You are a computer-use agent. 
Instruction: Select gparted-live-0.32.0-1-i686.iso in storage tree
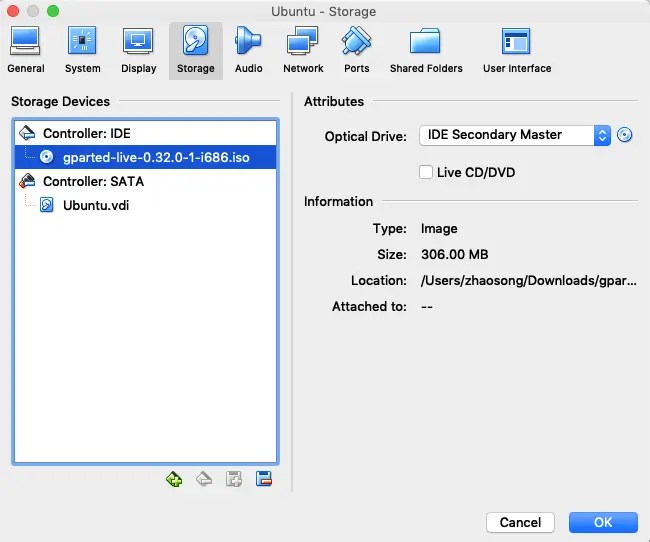tap(146, 157)
